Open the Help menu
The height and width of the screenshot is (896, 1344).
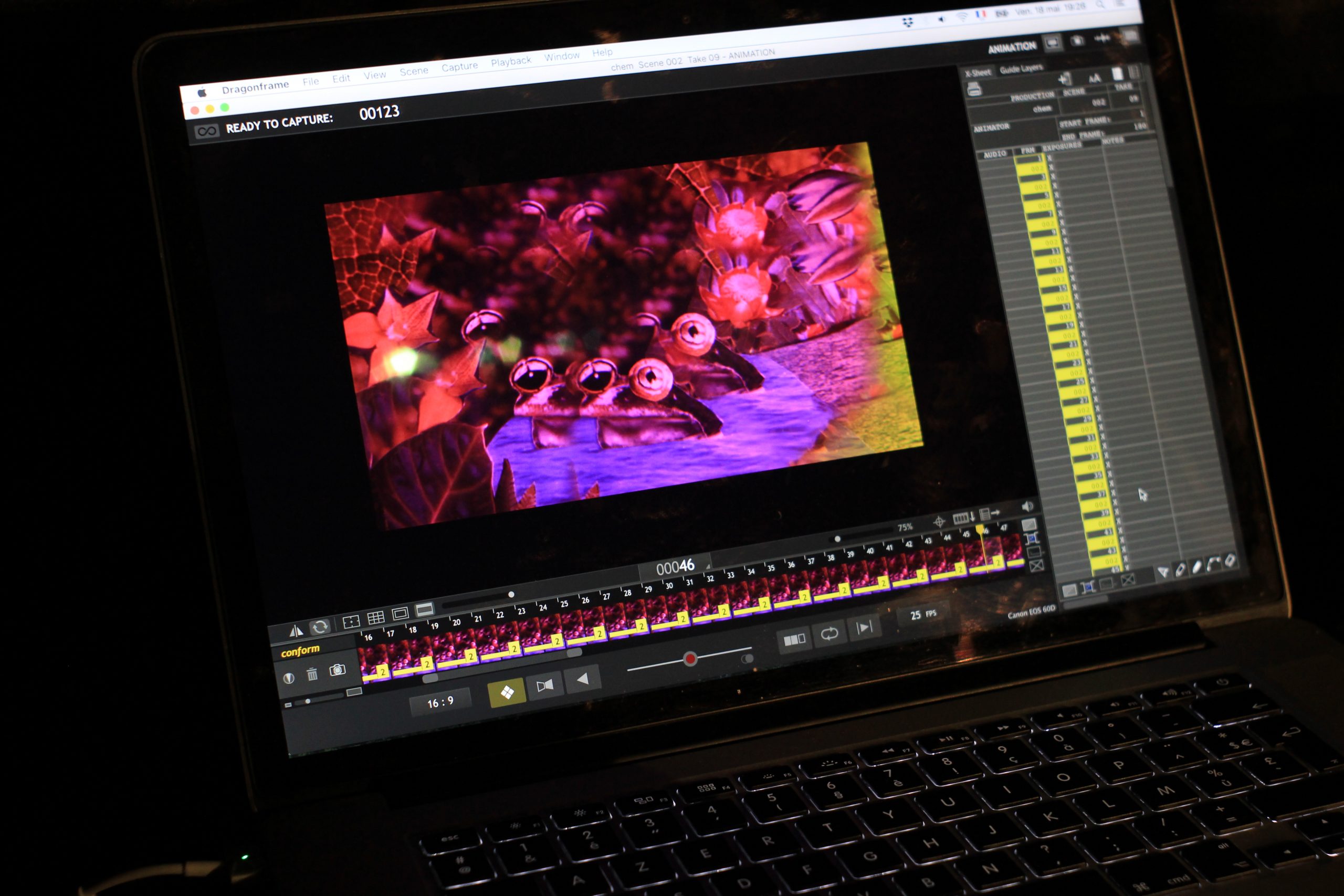602,52
